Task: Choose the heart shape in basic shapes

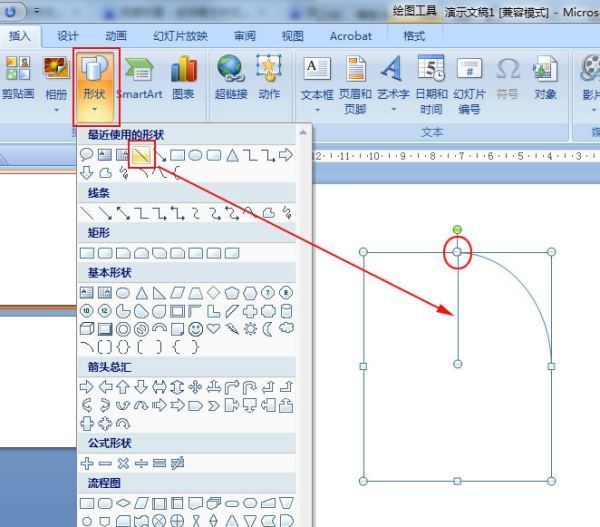Action: pyautogui.click(x=213, y=328)
